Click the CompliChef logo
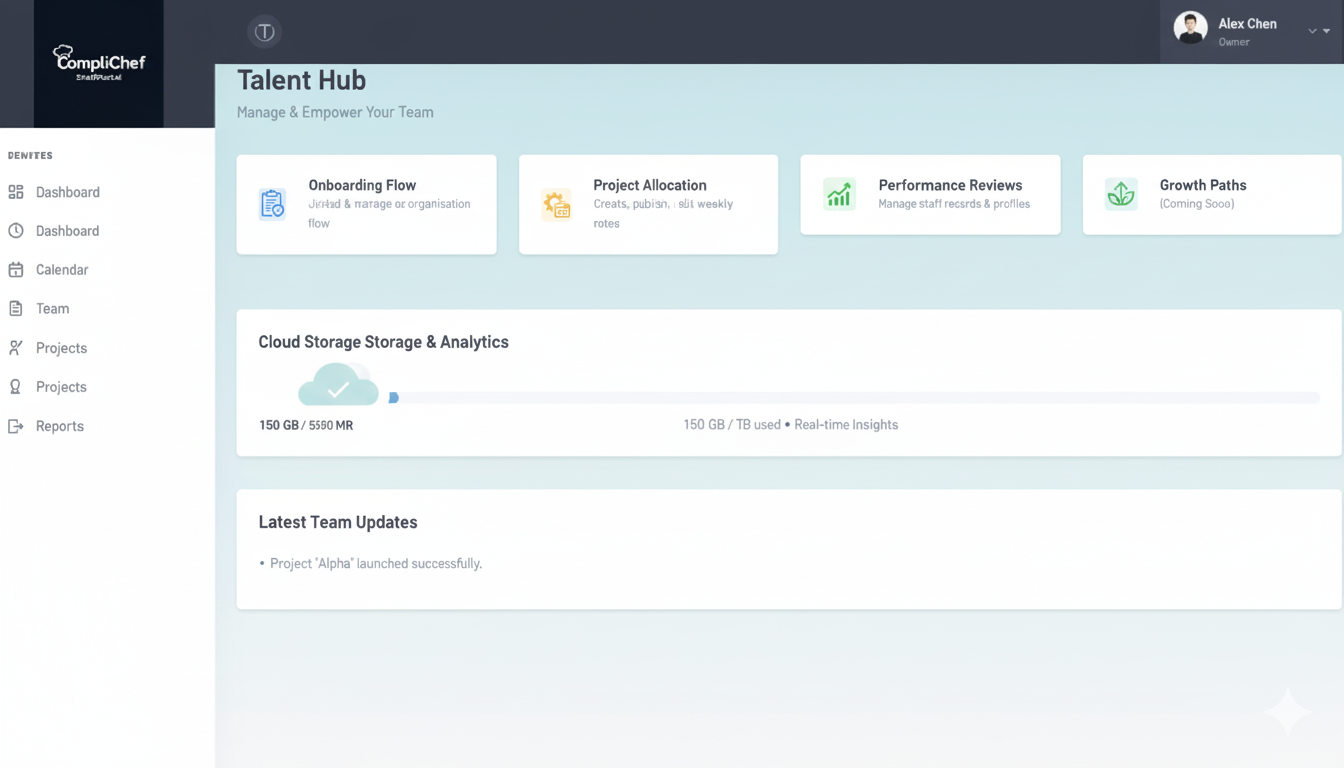Viewport: 1344px width, 768px height. pyautogui.click(x=99, y=64)
